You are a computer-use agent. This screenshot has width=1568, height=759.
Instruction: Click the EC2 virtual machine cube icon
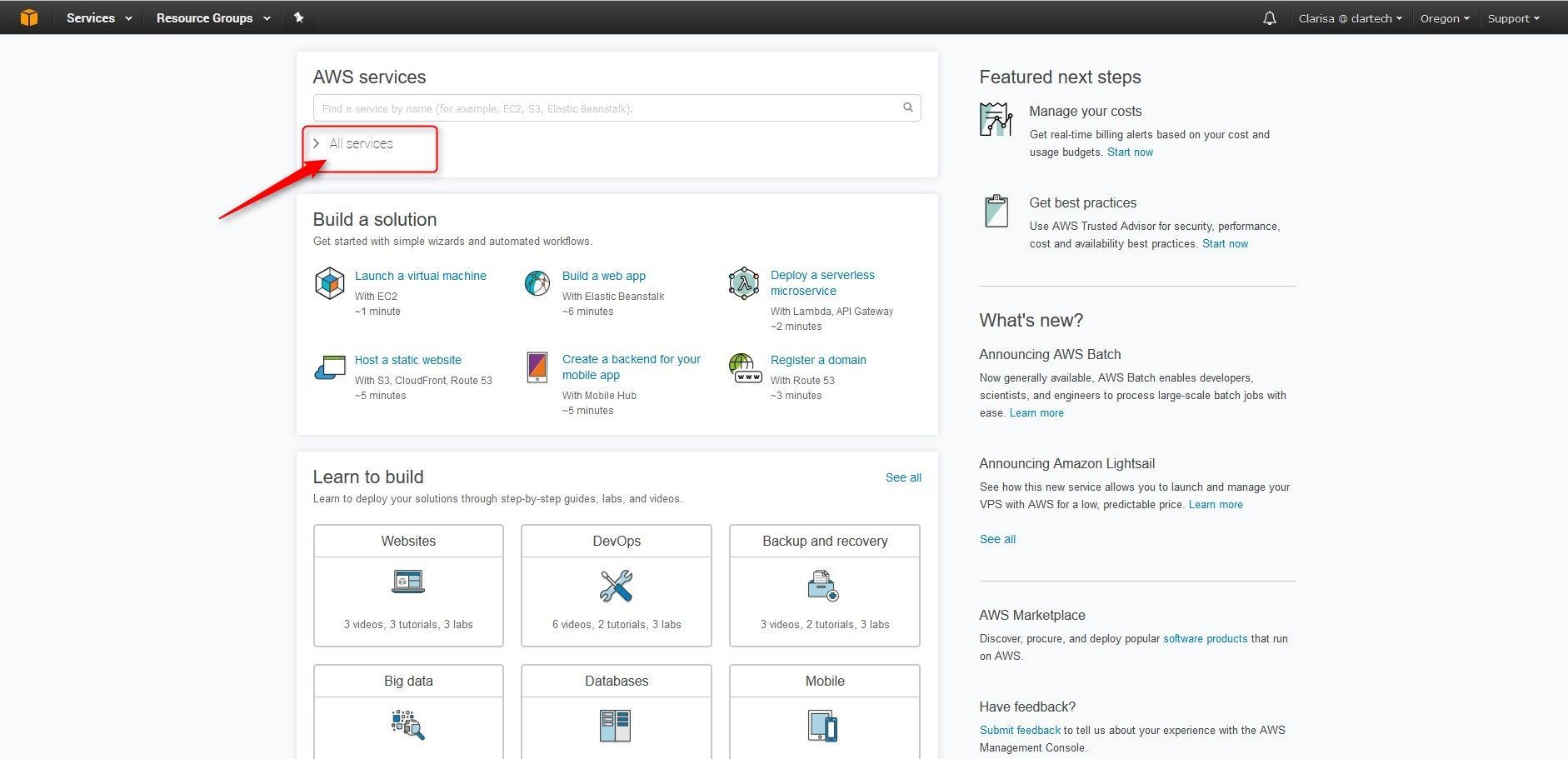(330, 283)
